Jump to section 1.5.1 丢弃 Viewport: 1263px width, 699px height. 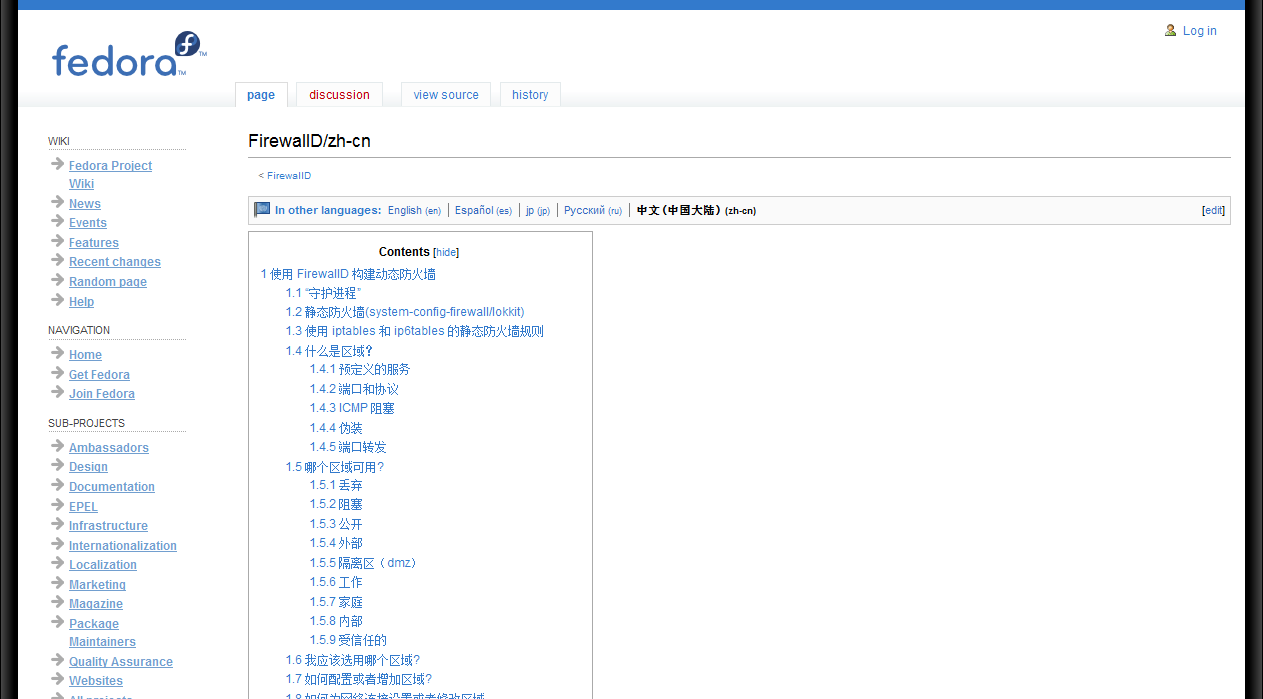click(336, 485)
